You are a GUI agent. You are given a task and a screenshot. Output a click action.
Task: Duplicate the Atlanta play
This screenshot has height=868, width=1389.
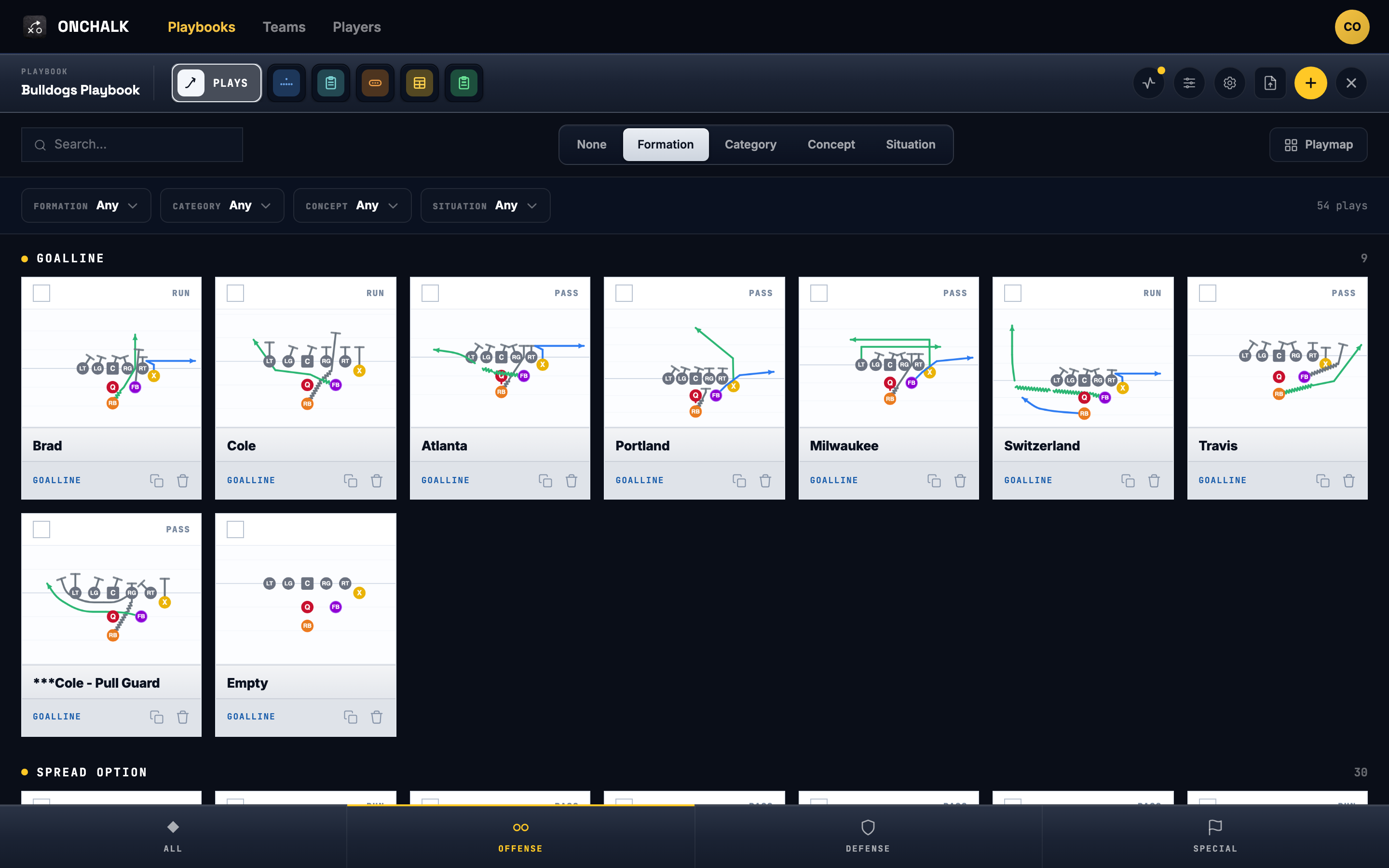pos(545,480)
